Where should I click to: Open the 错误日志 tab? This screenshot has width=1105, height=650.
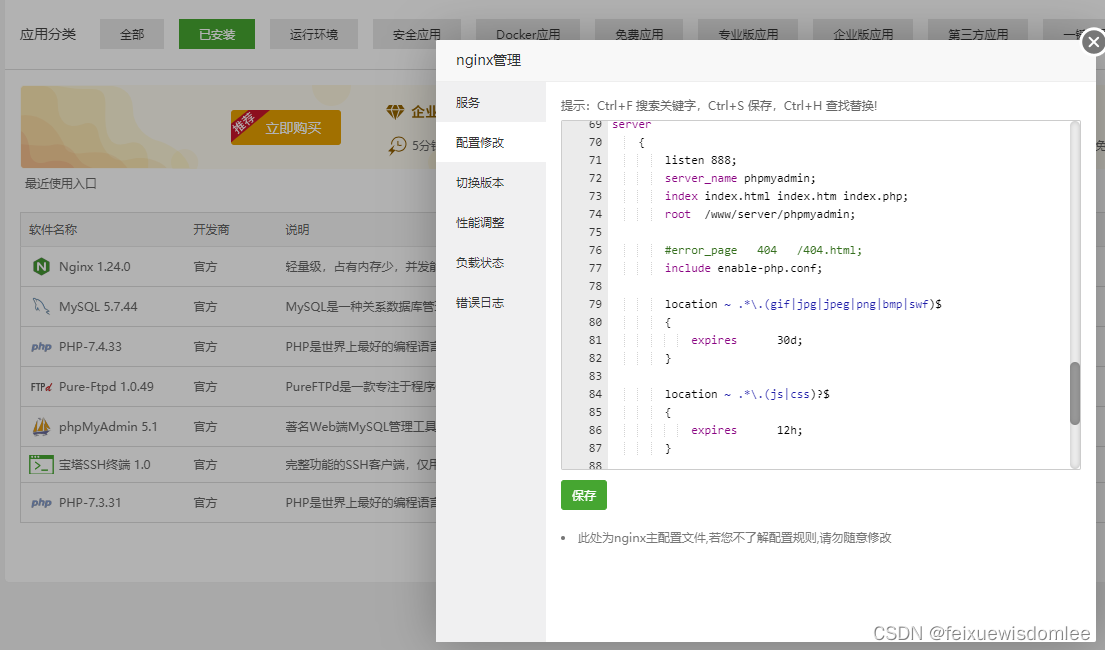point(490,302)
